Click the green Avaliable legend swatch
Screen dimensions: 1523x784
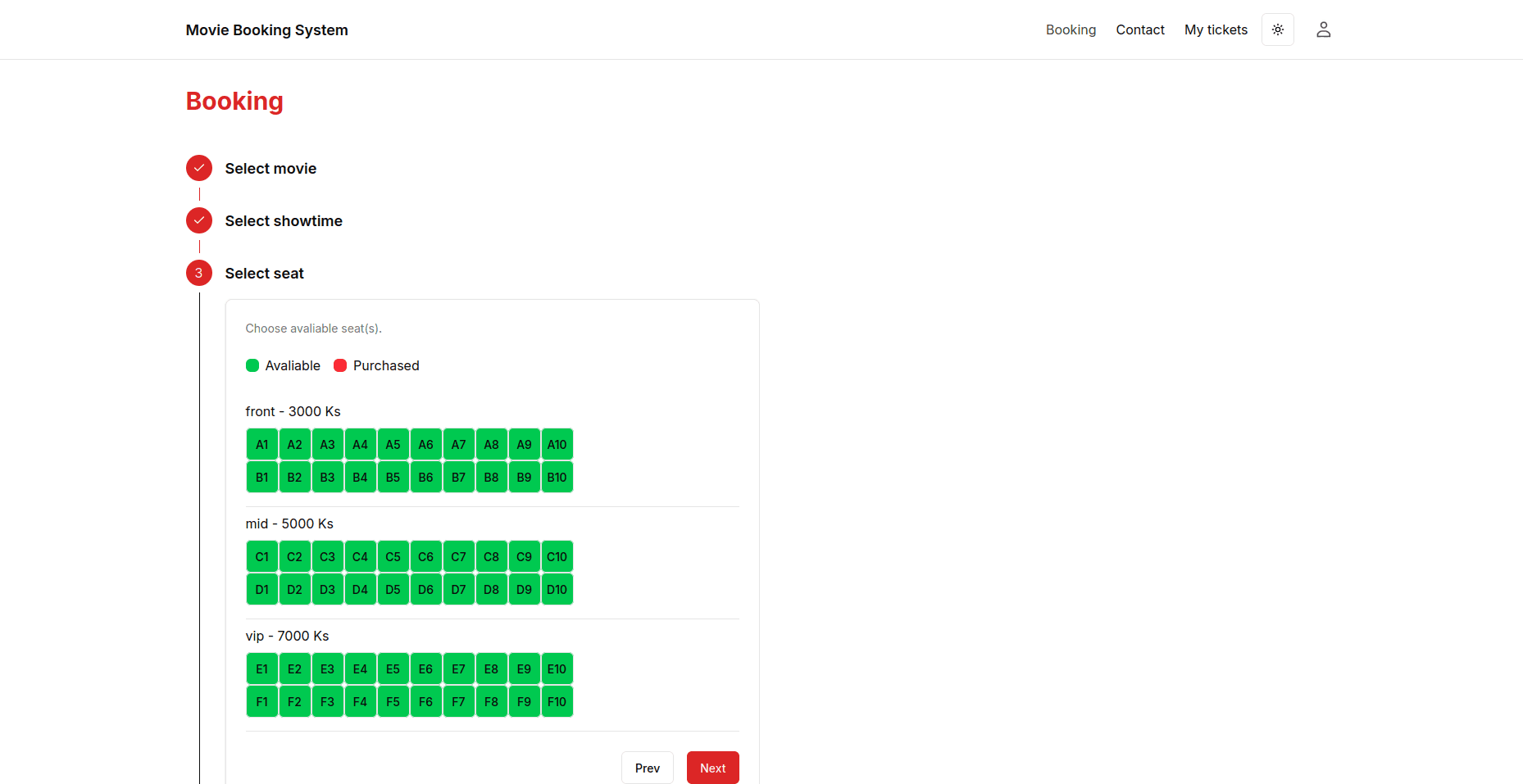[x=252, y=365]
